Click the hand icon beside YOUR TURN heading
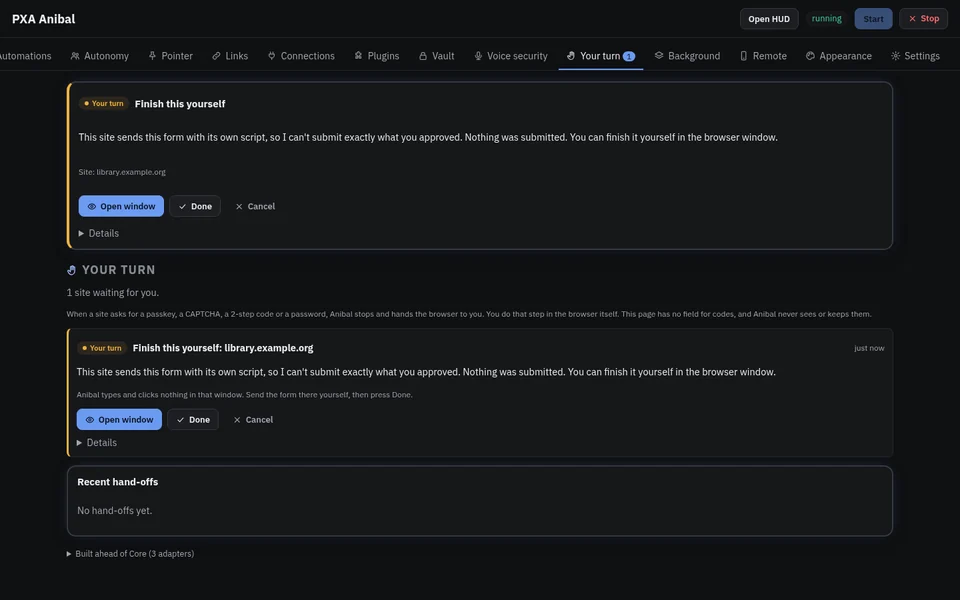The image size is (960, 600). click(72, 270)
